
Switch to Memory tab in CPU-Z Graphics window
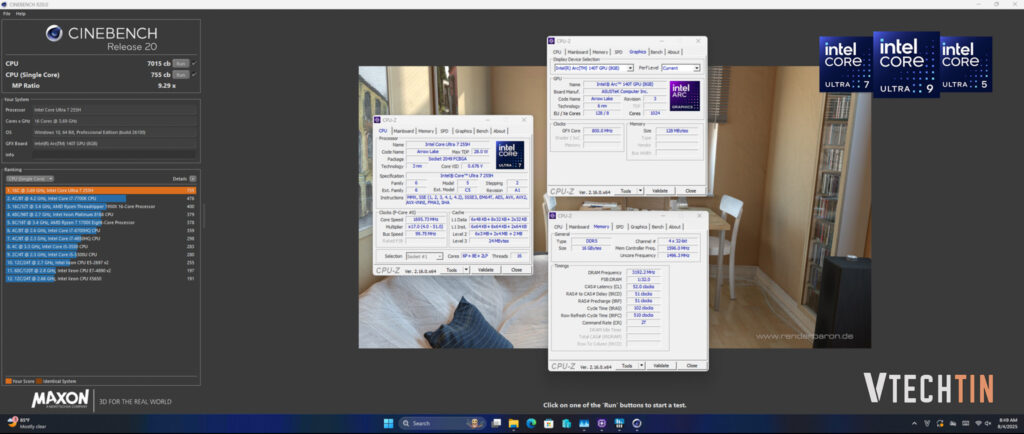pos(600,52)
